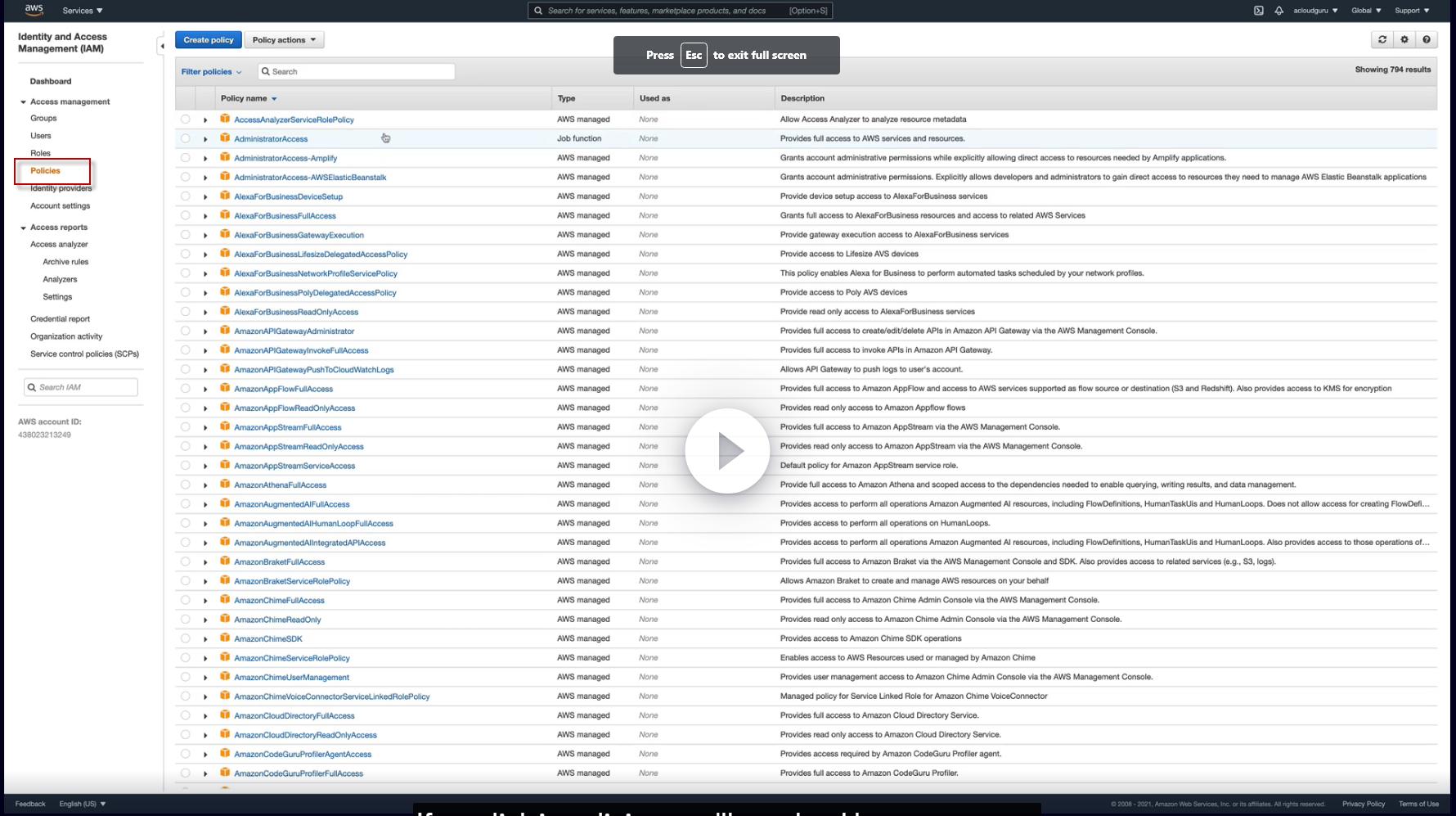
Task: Open Users in the sidebar
Action: click(x=41, y=136)
